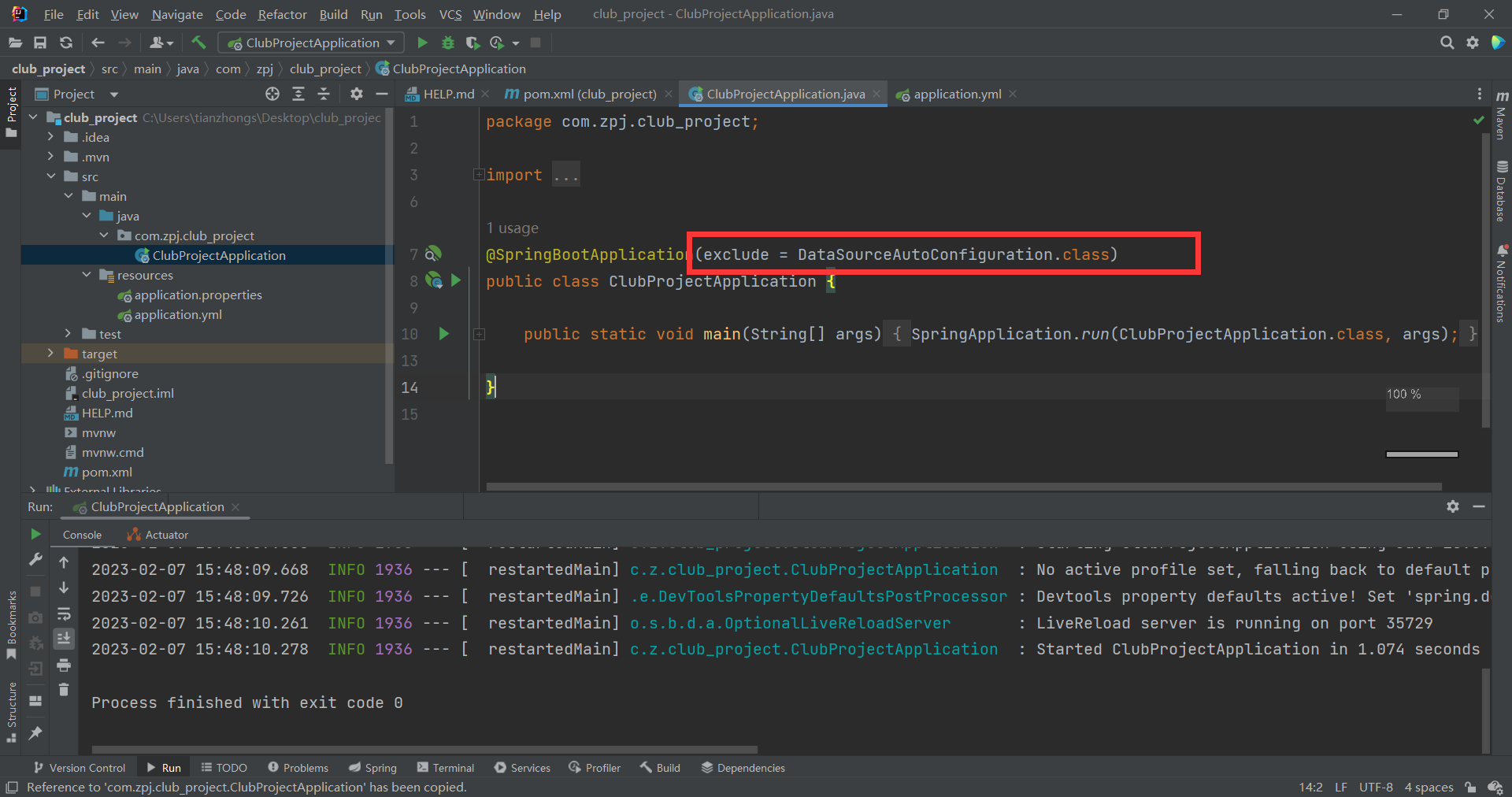Pin the Run tab with pin icon
This screenshot has height=797, width=1512.
pos(35,733)
